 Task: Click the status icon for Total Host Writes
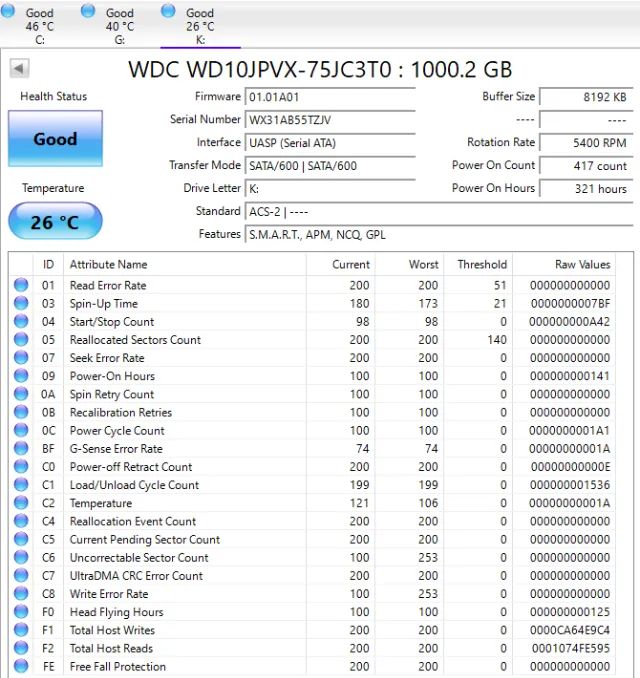21,630
